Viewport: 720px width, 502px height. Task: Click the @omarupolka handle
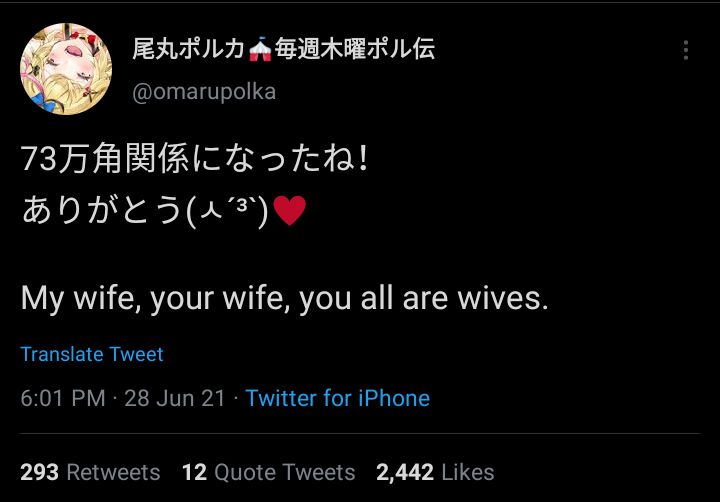click(x=204, y=92)
